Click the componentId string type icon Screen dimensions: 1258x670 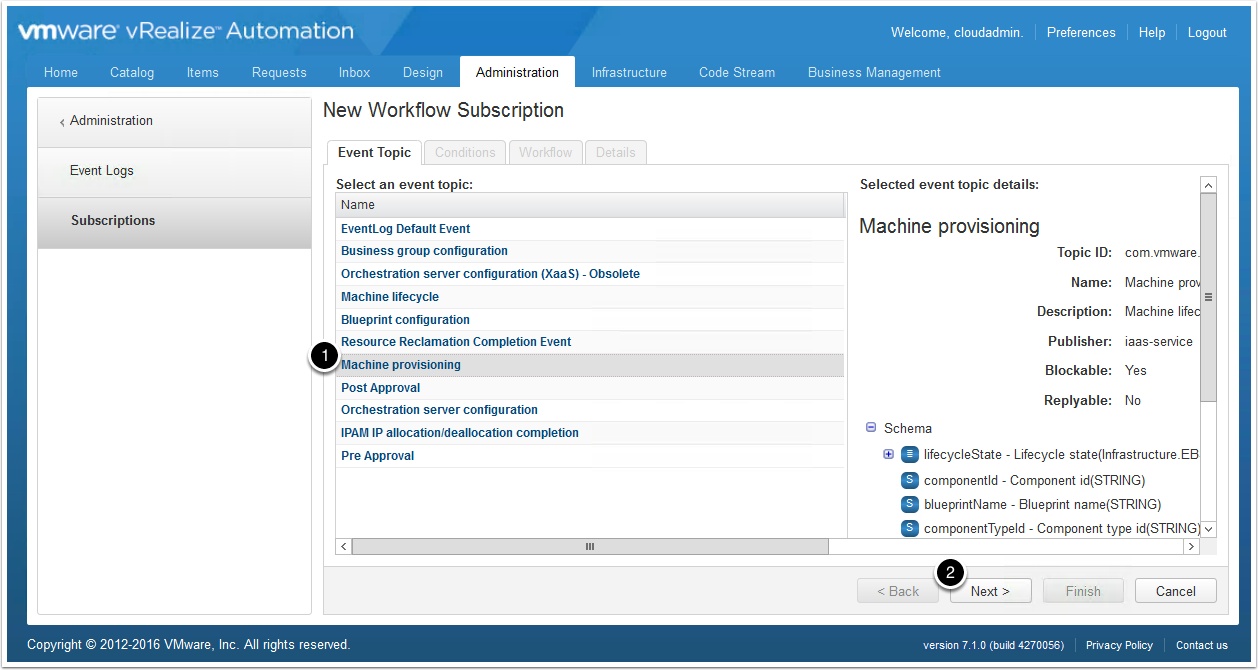point(910,480)
